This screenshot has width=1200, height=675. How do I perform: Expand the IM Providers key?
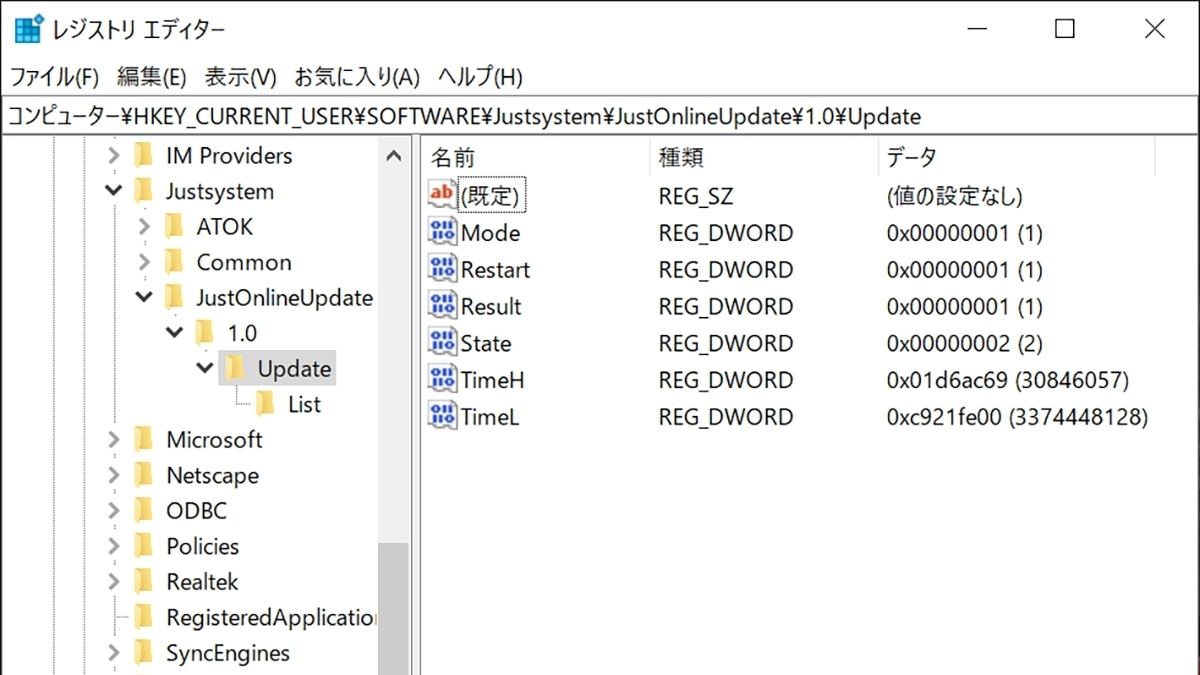(x=114, y=156)
